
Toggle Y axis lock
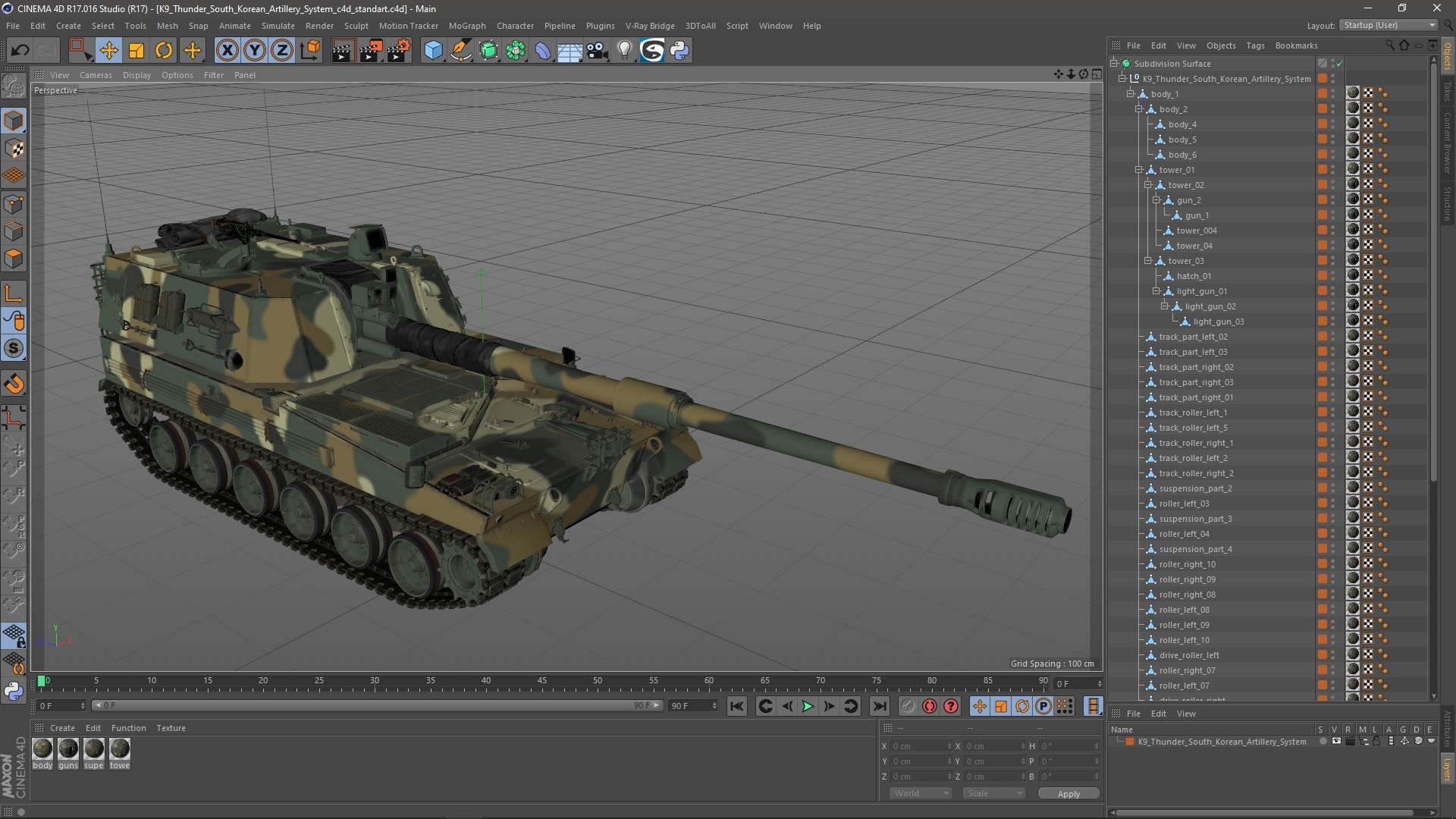pos(255,51)
